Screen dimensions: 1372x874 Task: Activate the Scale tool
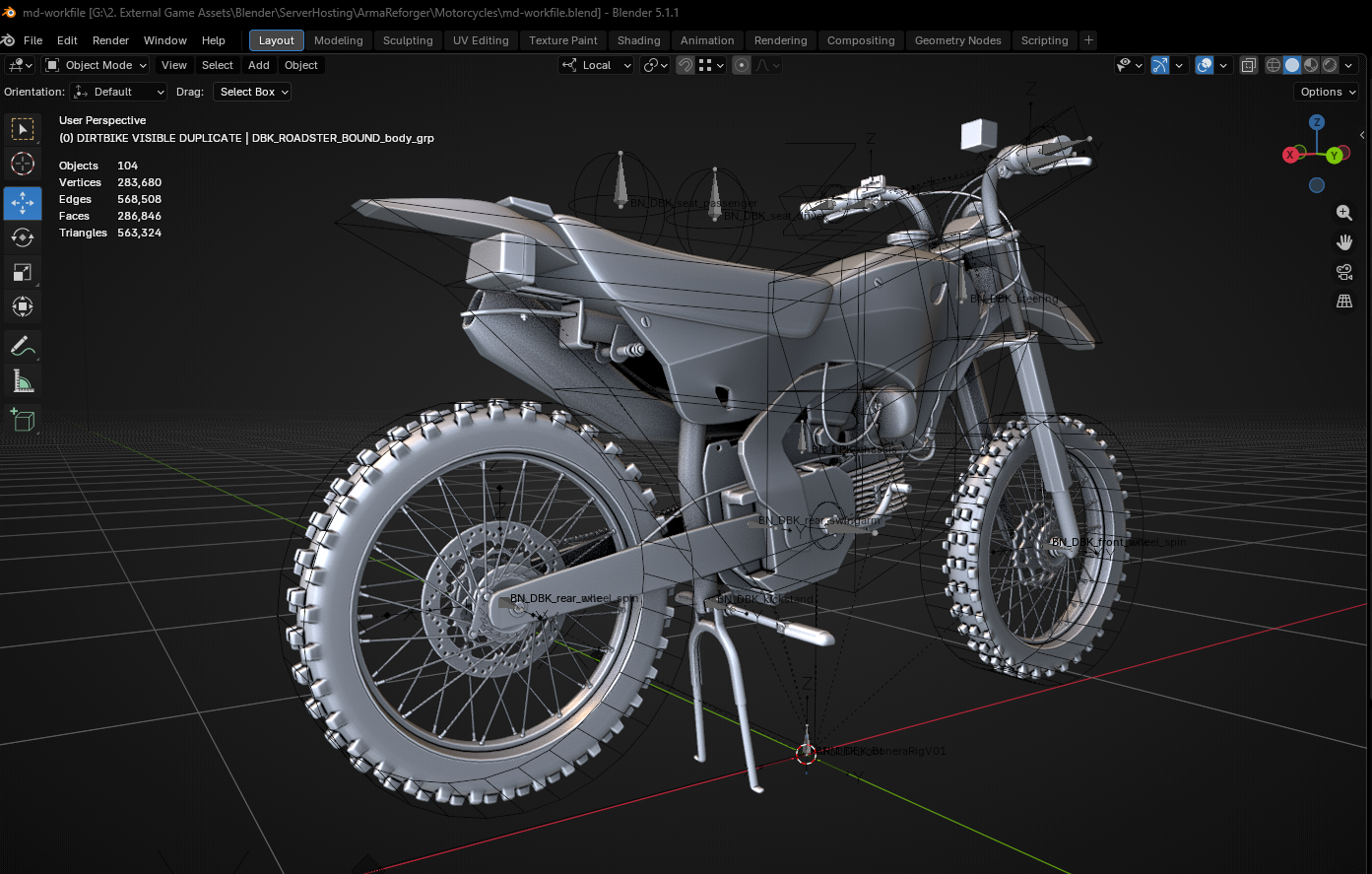[23, 272]
